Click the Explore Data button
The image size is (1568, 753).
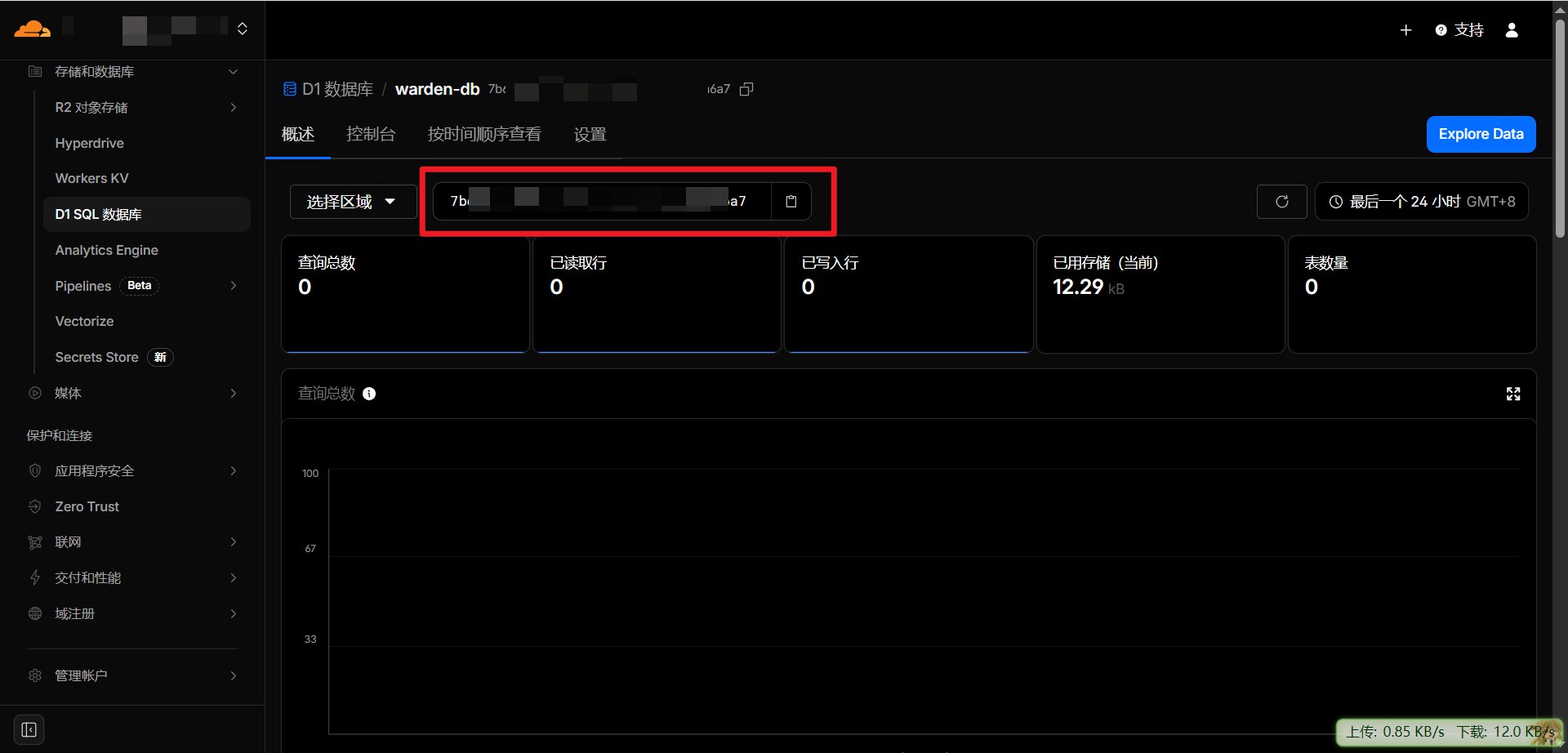pyautogui.click(x=1481, y=134)
